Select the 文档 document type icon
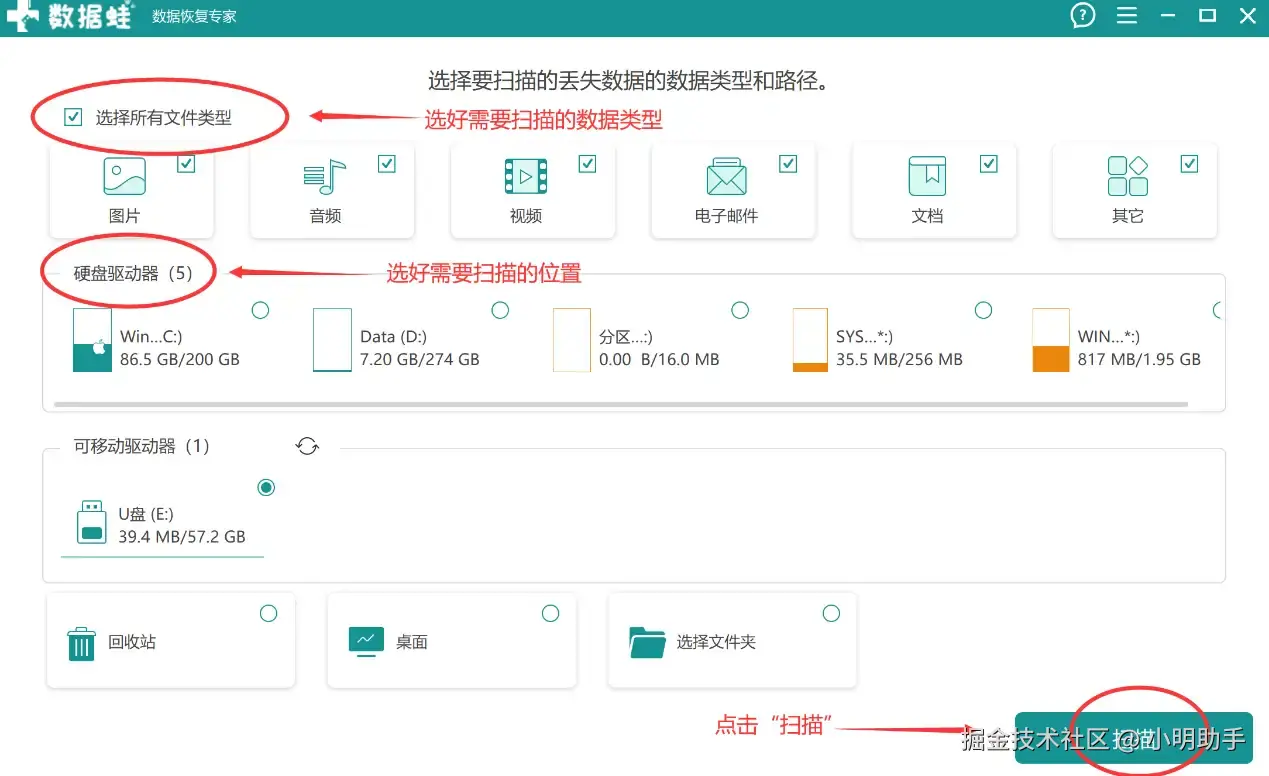This screenshot has width=1269, height=776. 927,176
